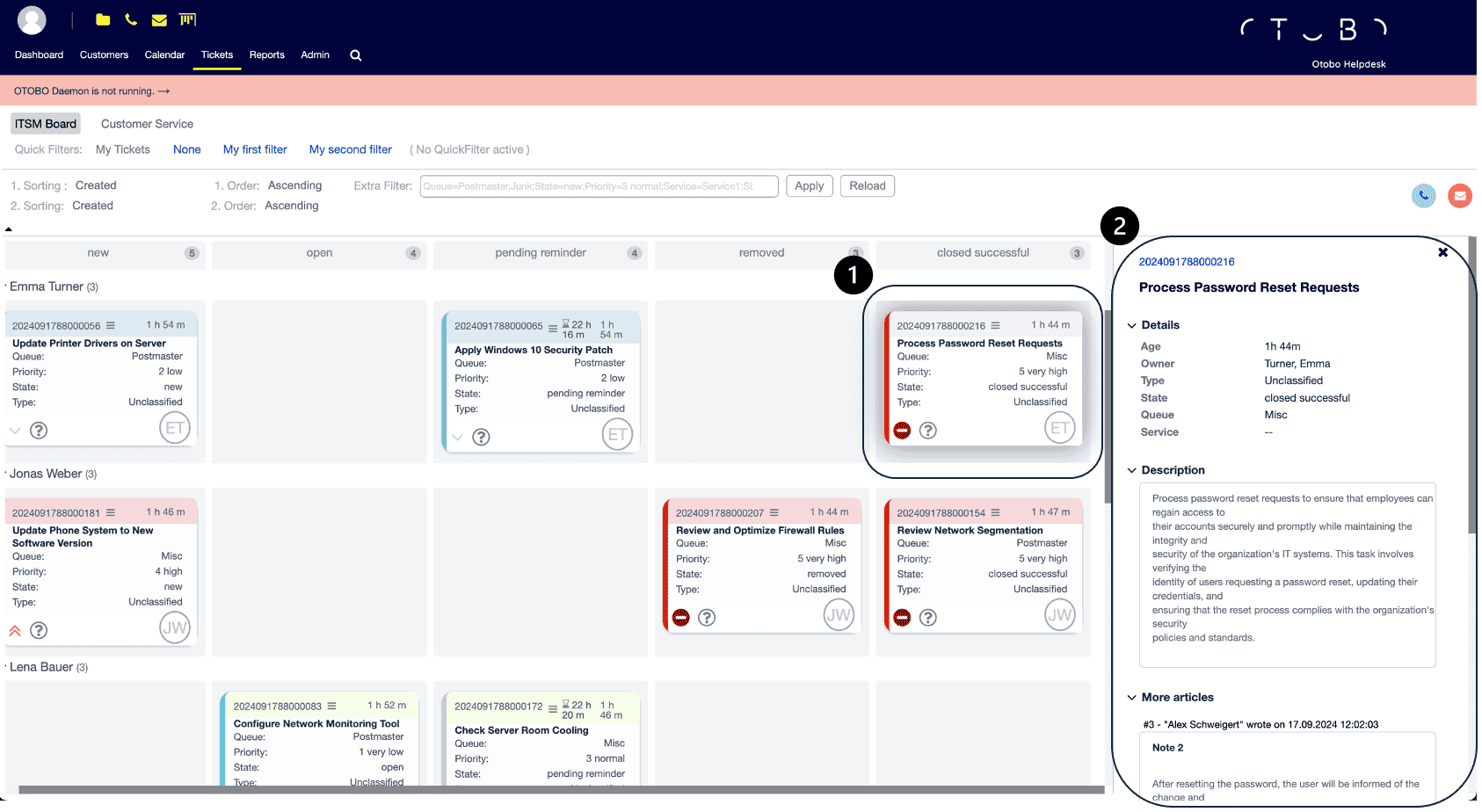Viewport: 1482px width, 812px height.
Task: Click question mark on Process Password Reset card
Action: click(x=928, y=431)
